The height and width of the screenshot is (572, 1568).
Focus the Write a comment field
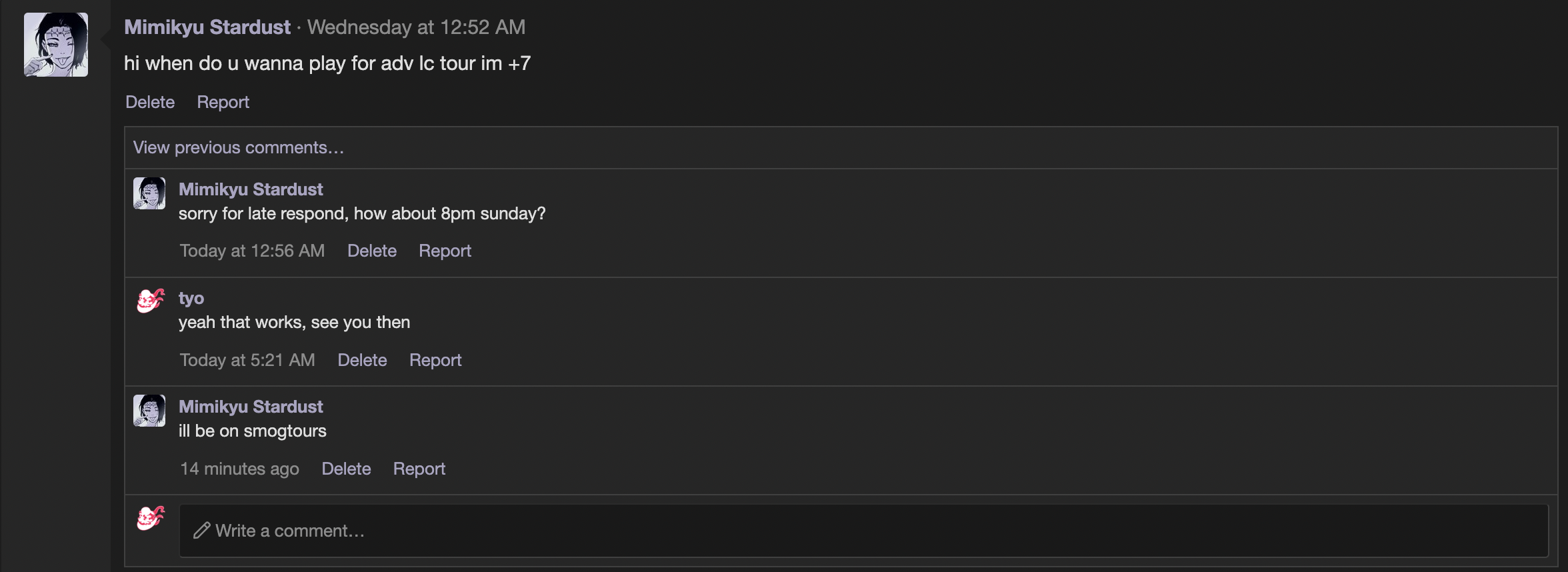(863, 531)
